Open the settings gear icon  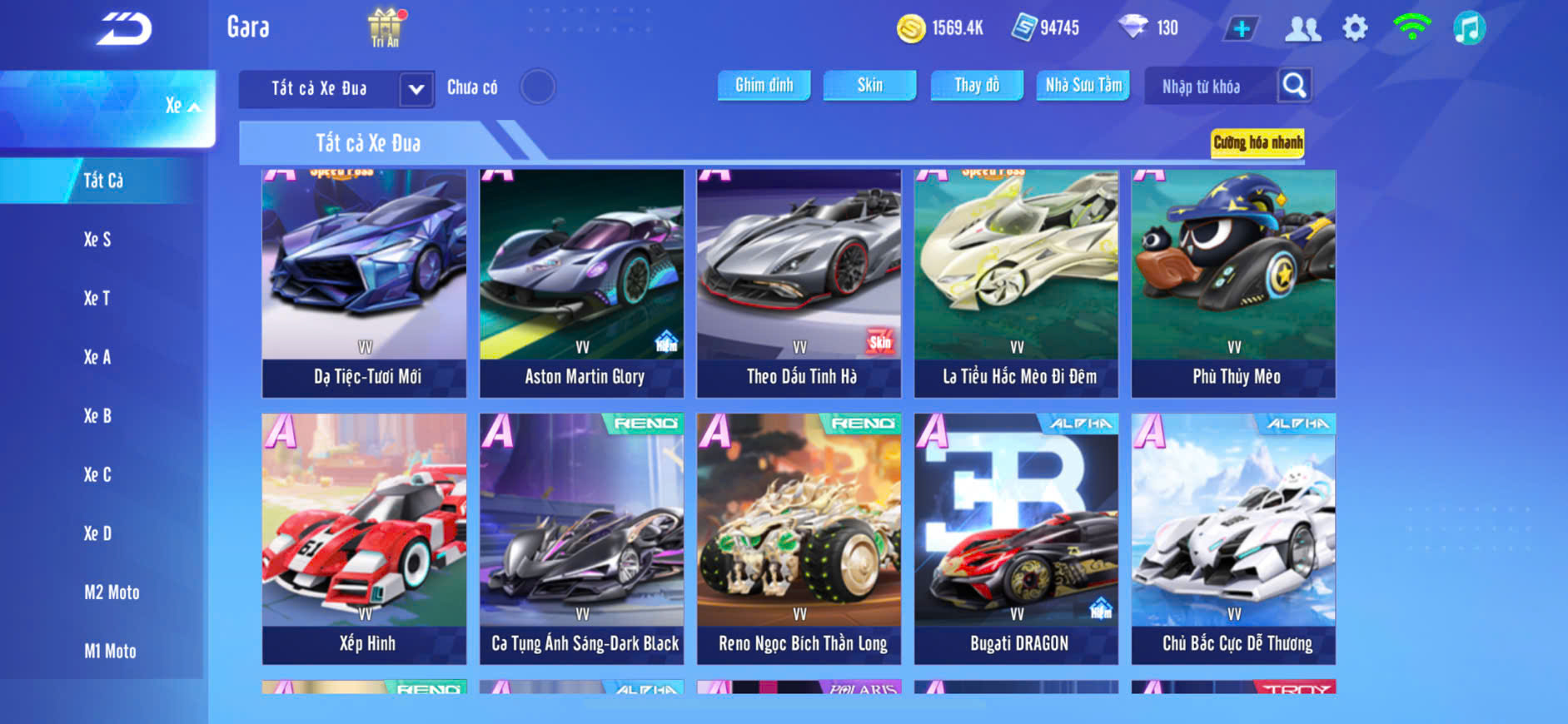tap(1355, 28)
